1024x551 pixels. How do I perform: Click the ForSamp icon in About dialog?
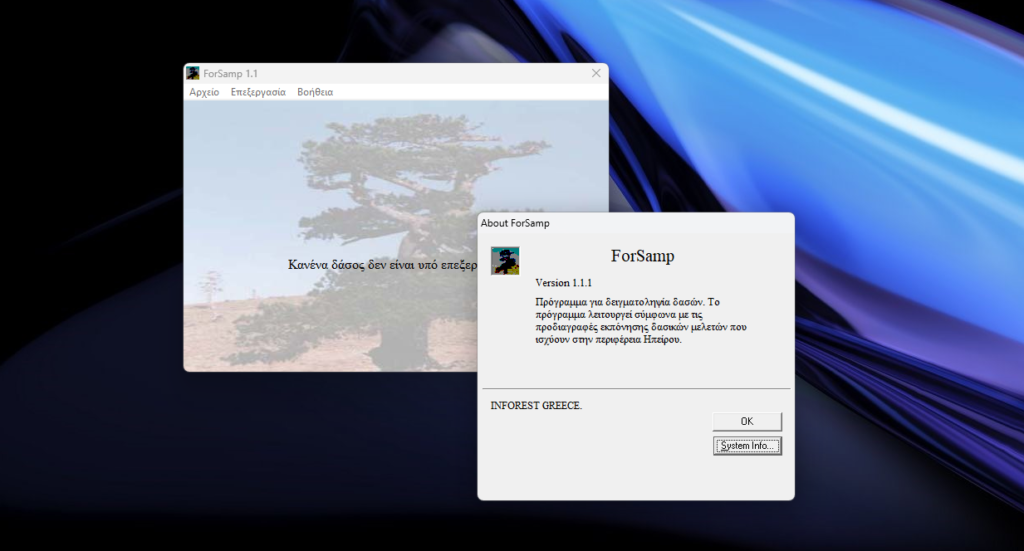point(505,260)
